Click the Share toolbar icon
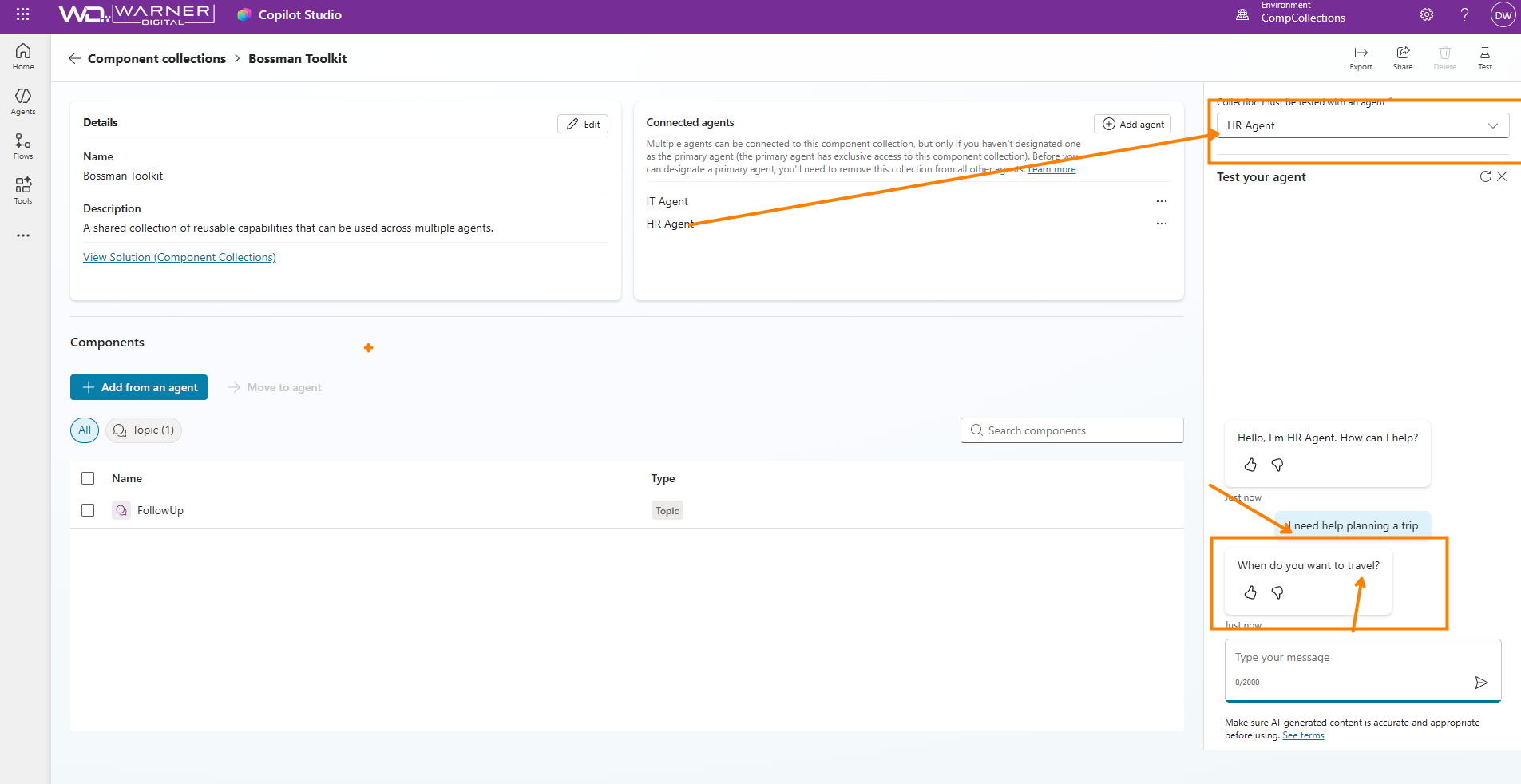Image resolution: width=1521 pixels, height=784 pixels. [1403, 58]
